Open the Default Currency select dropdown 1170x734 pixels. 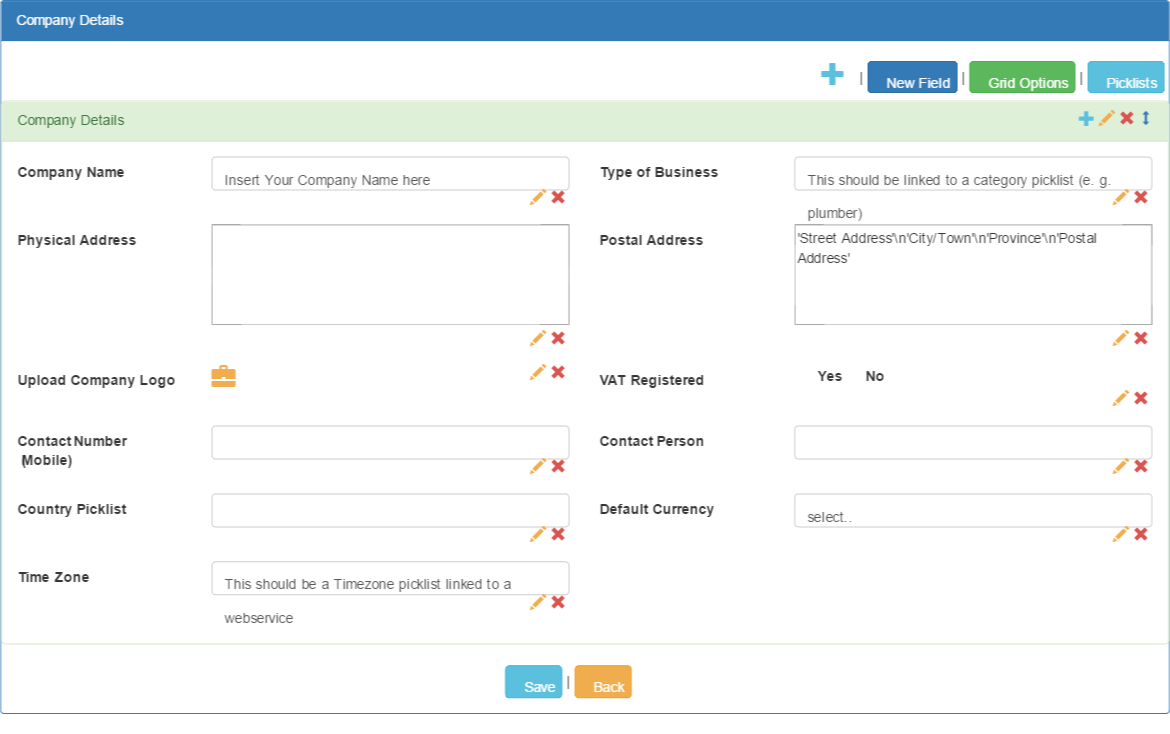[973, 510]
